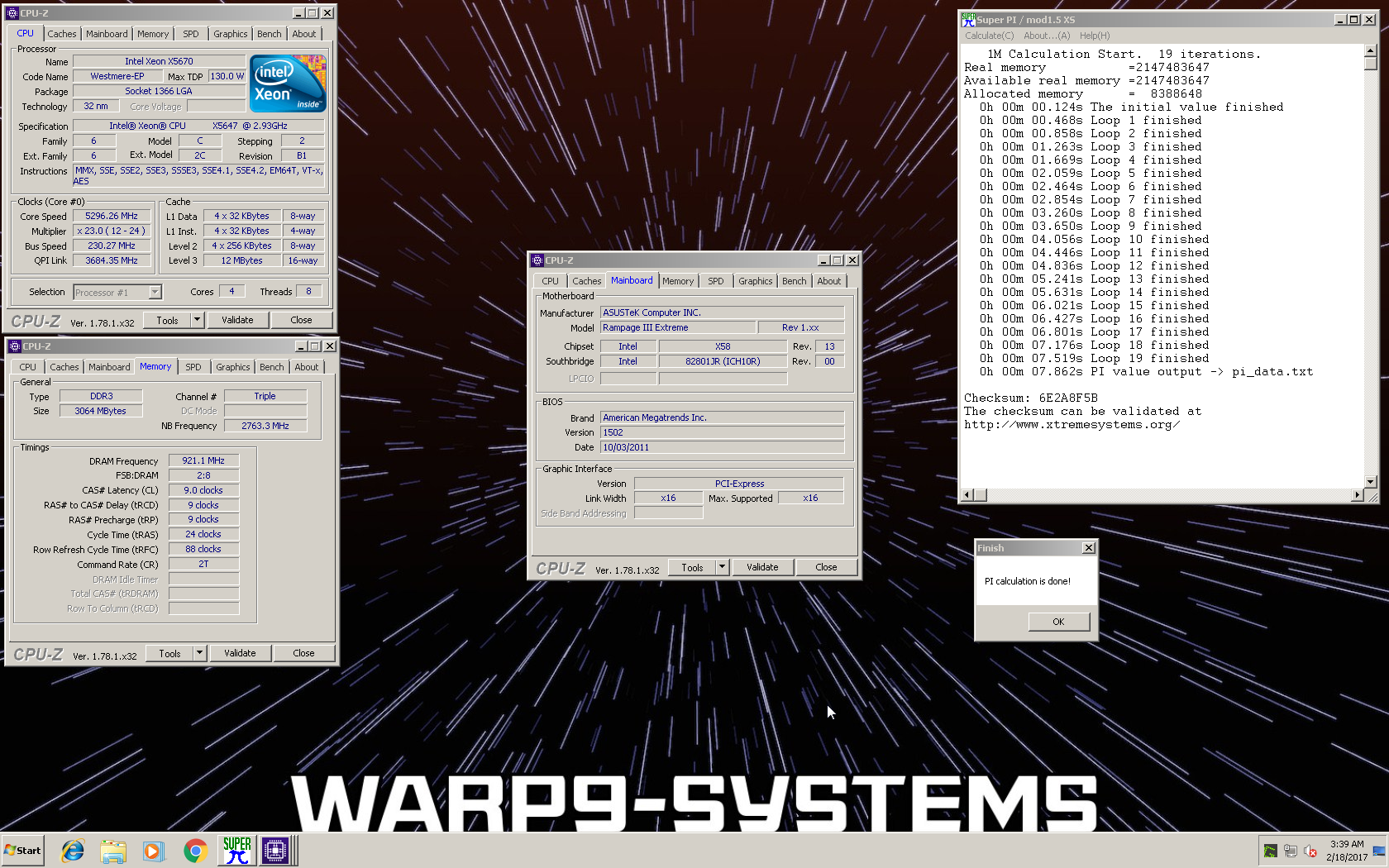The height and width of the screenshot is (868, 1389).
Task: Click the Multiplier value x 23.0
Action: click(112, 231)
